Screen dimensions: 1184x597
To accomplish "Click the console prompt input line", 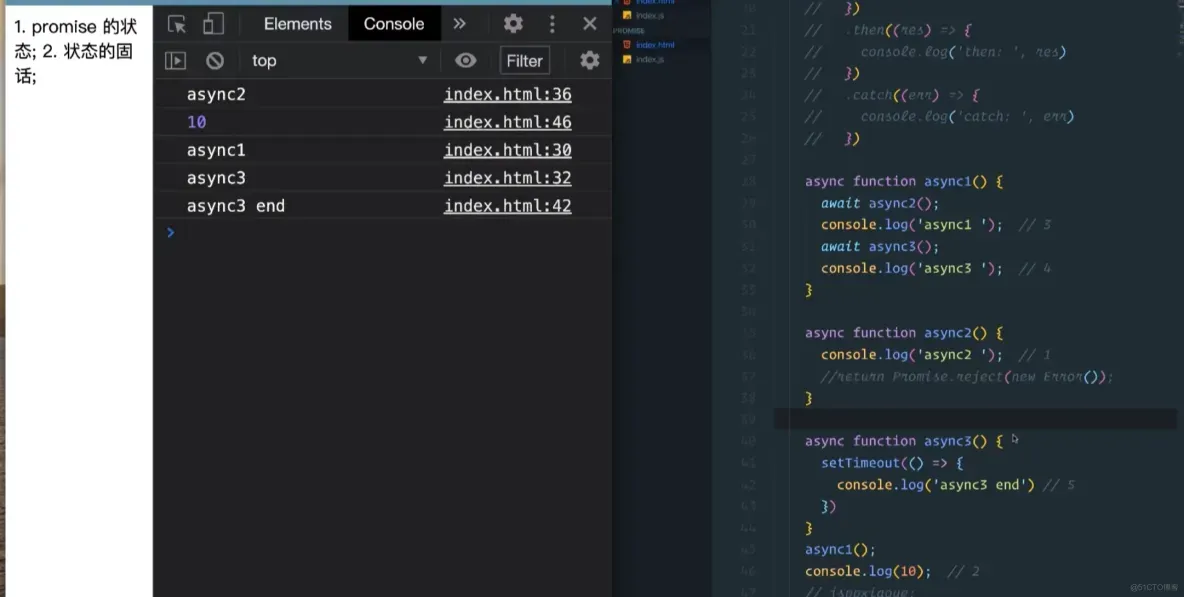I will pos(390,233).
